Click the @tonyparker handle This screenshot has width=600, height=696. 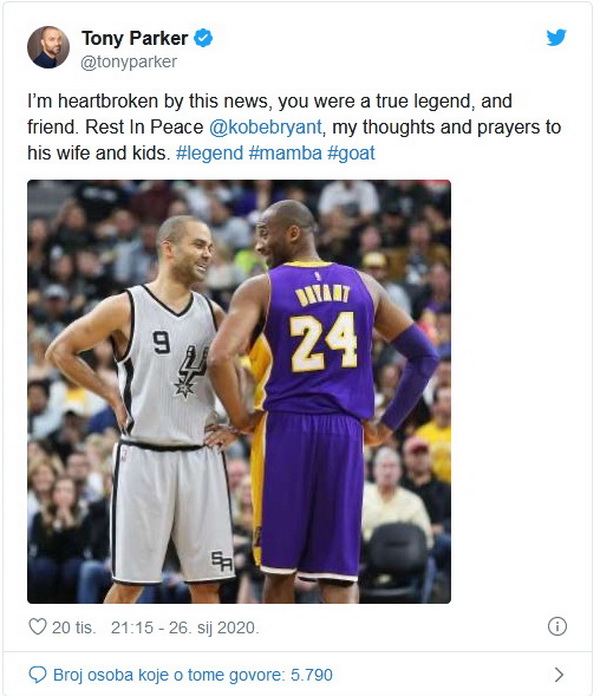[x=129, y=62]
